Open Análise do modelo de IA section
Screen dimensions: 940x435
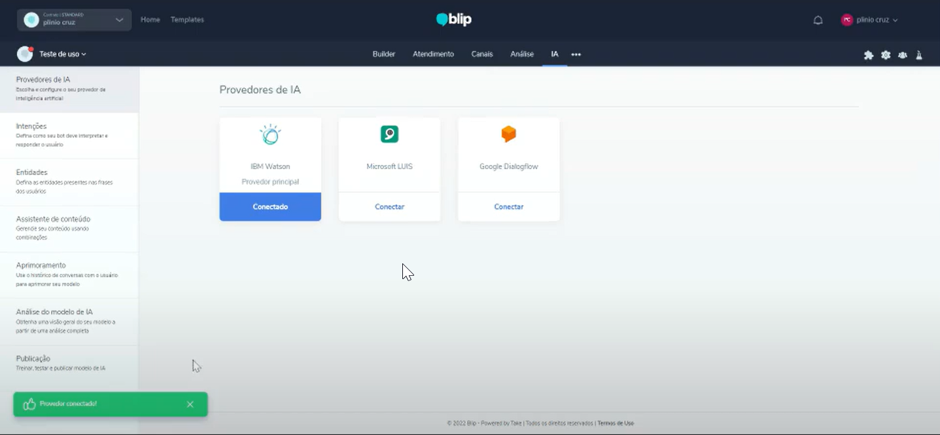click(x=69, y=322)
